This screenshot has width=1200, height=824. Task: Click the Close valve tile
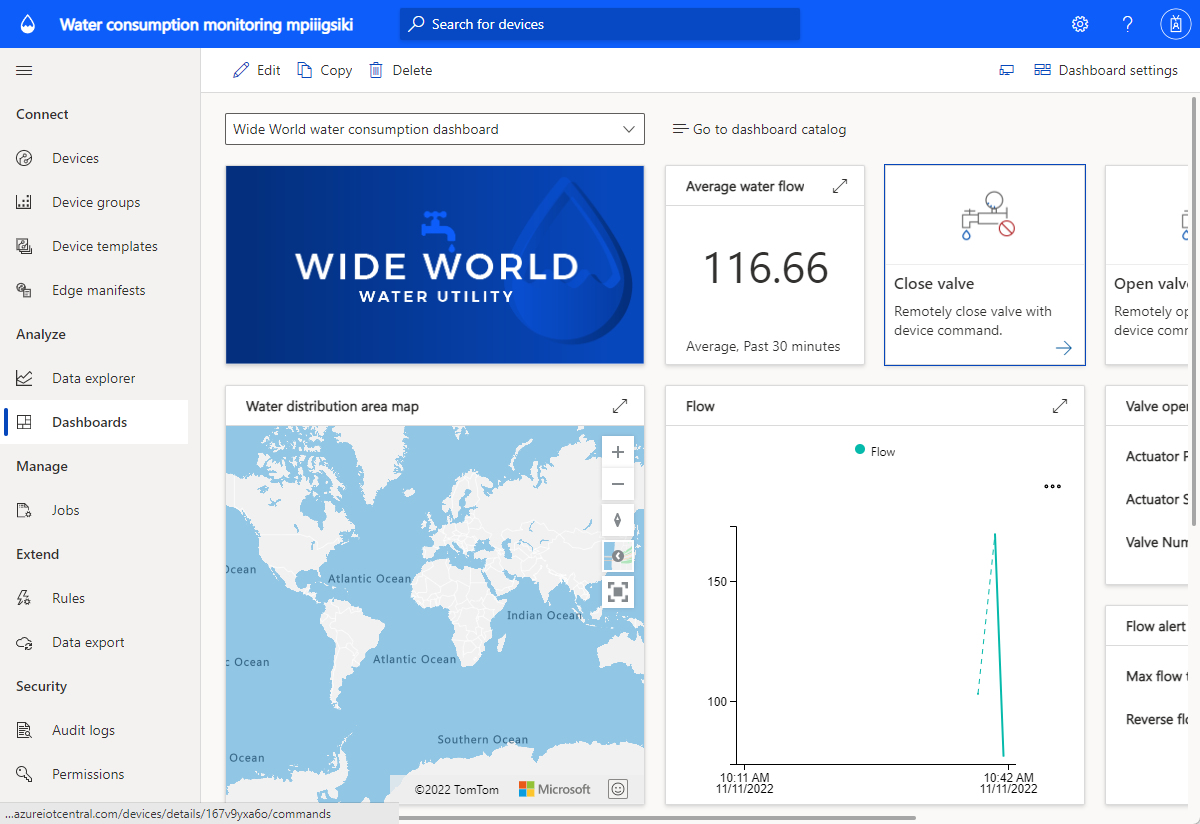(985, 265)
